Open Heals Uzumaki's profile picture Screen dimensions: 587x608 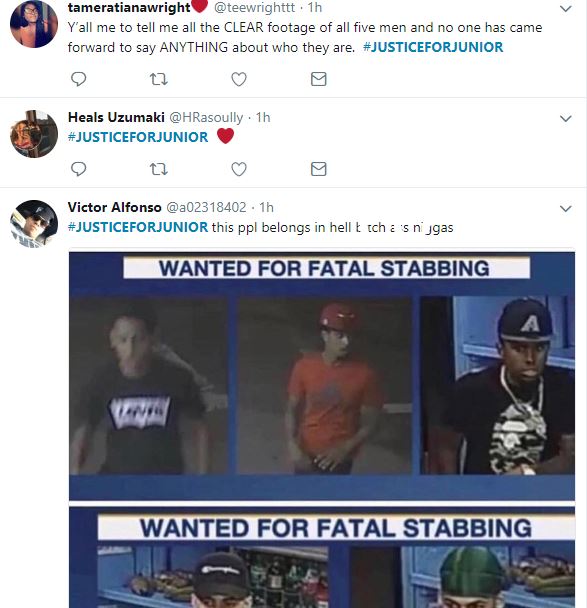point(34,134)
